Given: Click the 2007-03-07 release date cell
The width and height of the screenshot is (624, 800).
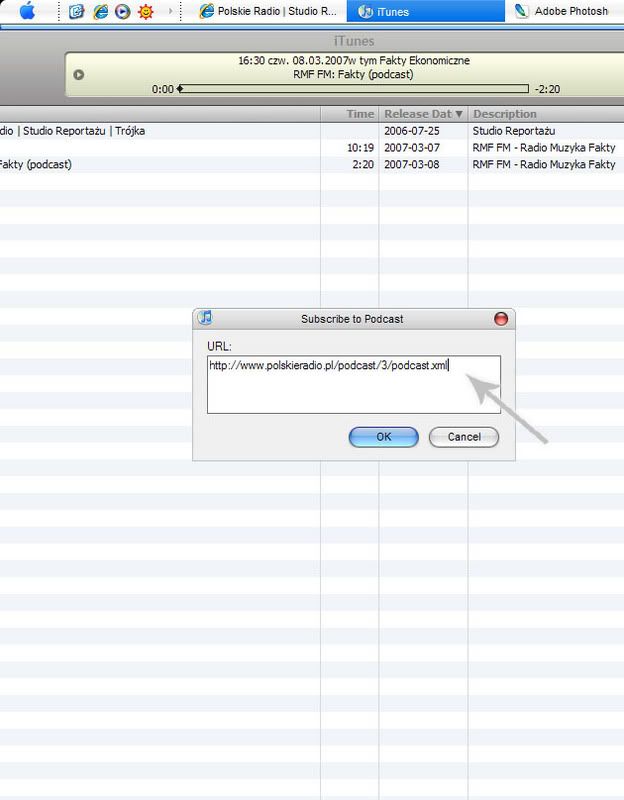Looking at the screenshot, I should pyautogui.click(x=411, y=147).
